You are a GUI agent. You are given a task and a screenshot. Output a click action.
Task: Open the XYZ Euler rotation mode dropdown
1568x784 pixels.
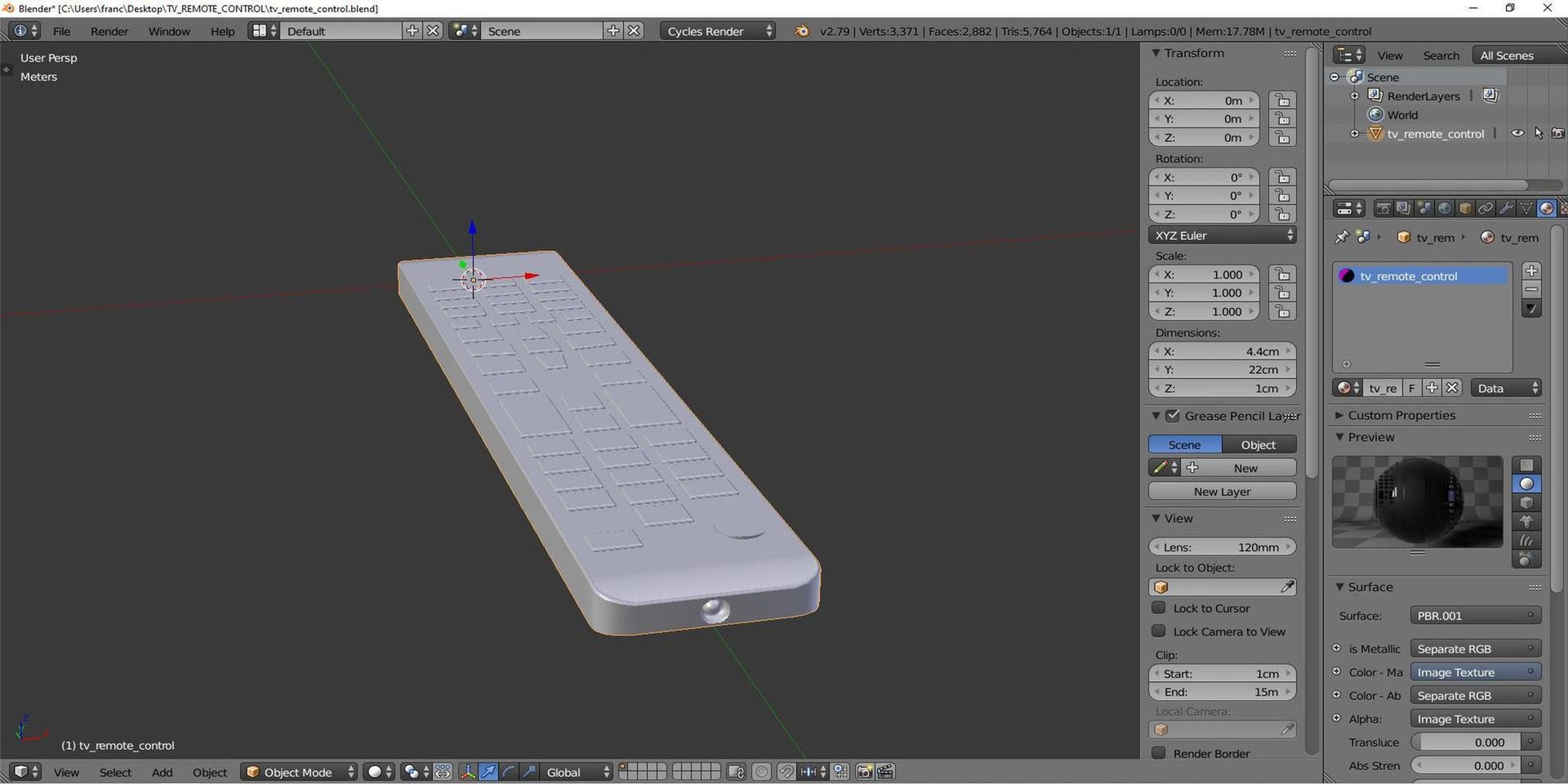pyautogui.click(x=1223, y=235)
